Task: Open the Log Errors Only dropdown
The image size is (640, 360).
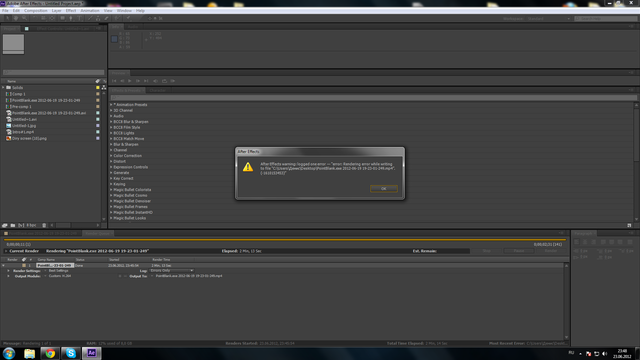Action: [172, 270]
